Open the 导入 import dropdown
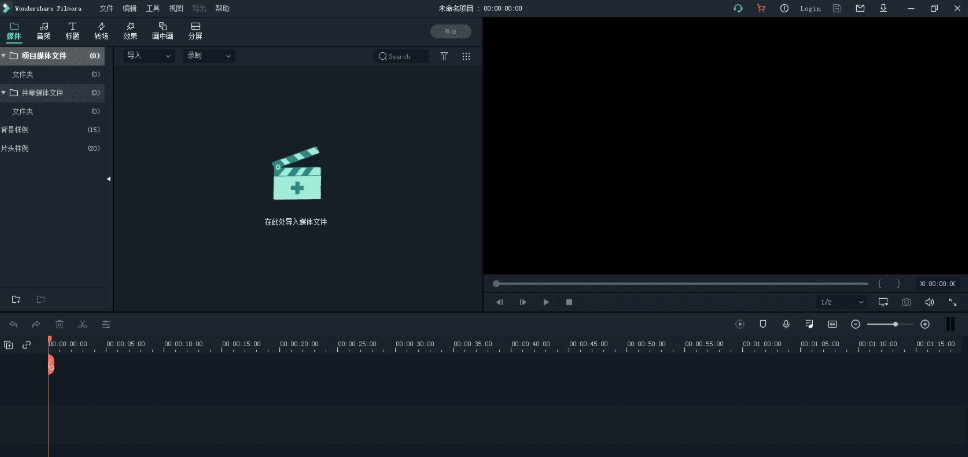968x457 pixels. (x=148, y=56)
